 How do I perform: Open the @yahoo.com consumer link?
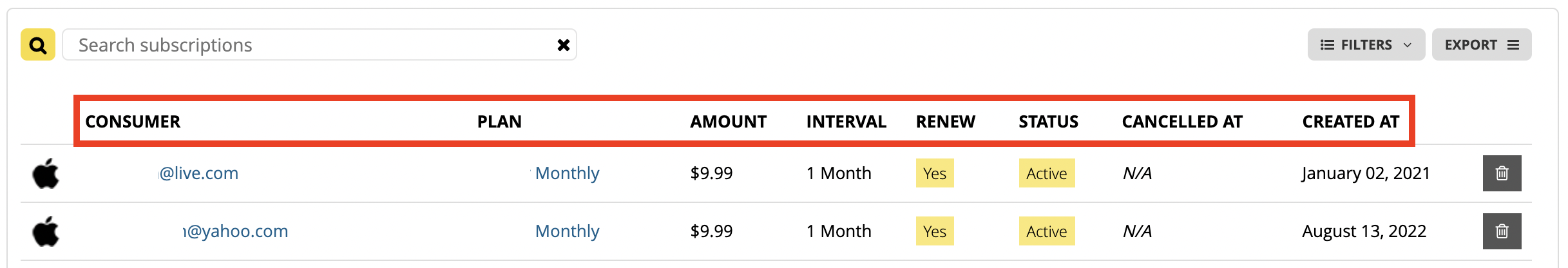point(235,231)
